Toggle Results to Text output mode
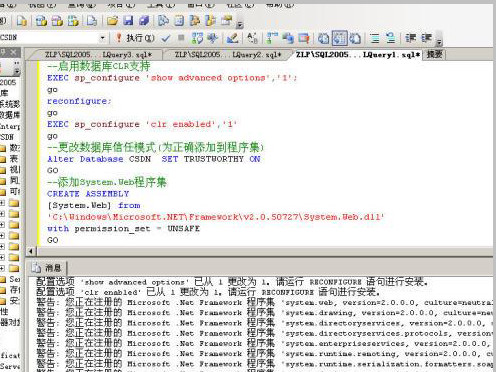Screen dimensions: 496x372 click(x=323, y=38)
